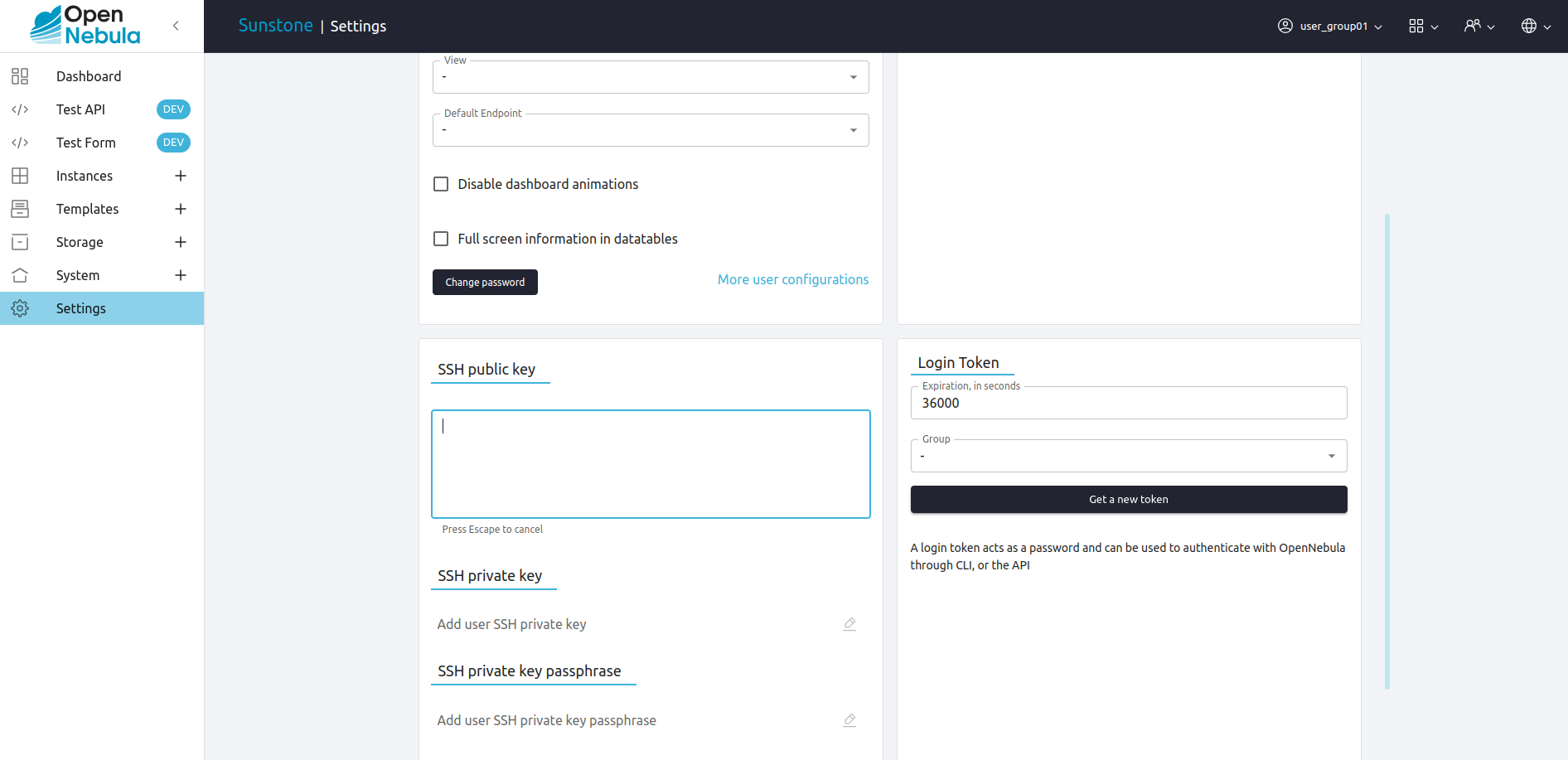Select Settings in the sidebar
Screen dimensions: 1568x760
[102, 308]
